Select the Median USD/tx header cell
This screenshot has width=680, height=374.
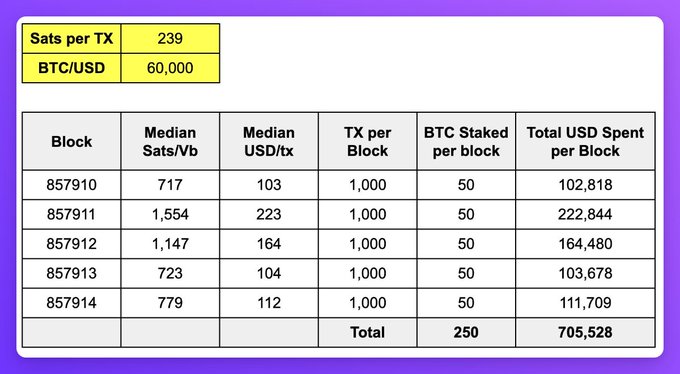pyautogui.click(x=269, y=141)
